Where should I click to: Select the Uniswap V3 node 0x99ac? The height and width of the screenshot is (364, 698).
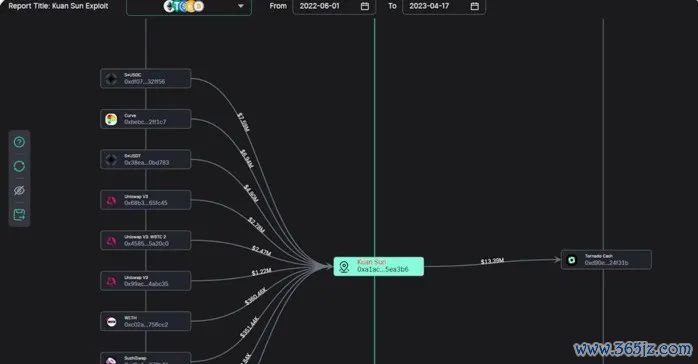click(146, 281)
